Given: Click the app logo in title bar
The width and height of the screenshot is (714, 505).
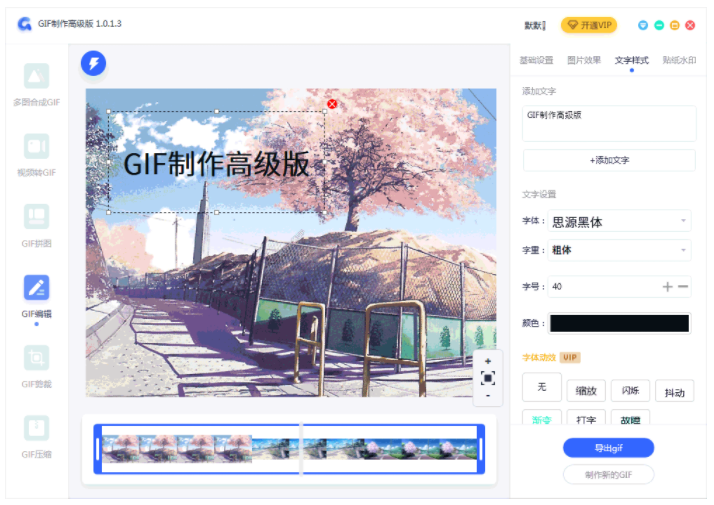Looking at the screenshot, I should click(x=25, y=24).
